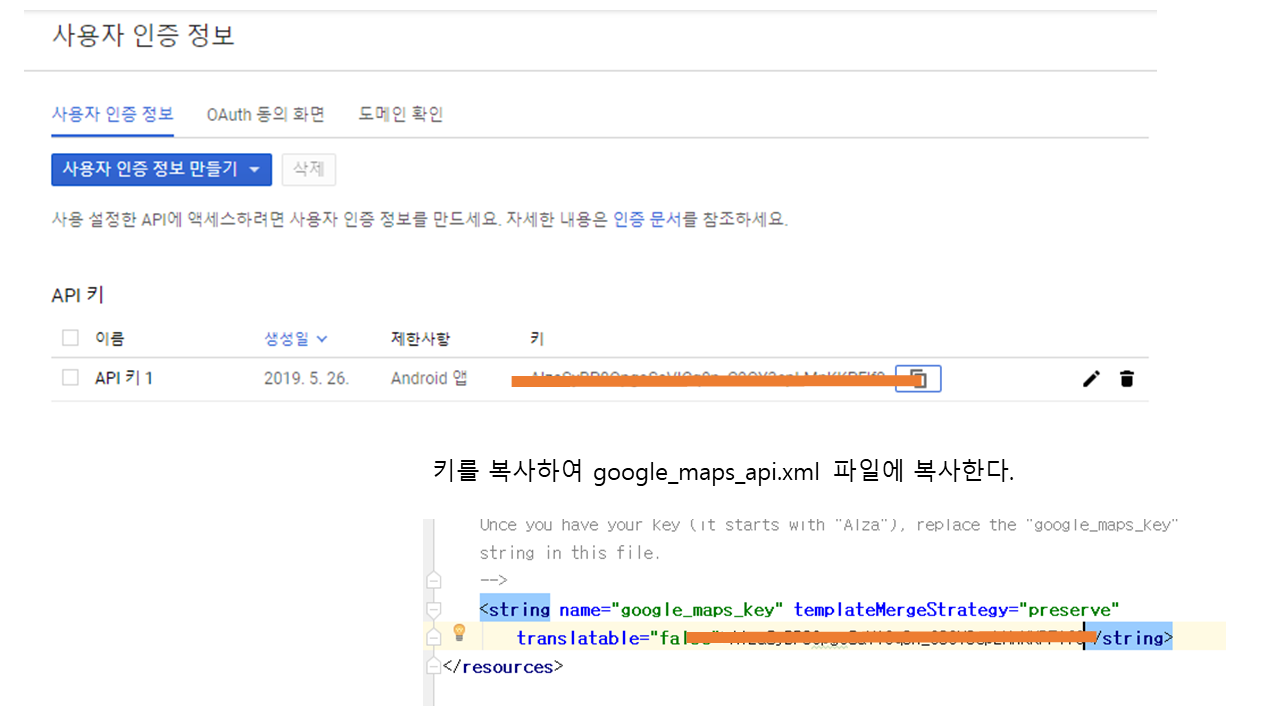Click the API 키 1 name

point(124,378)
